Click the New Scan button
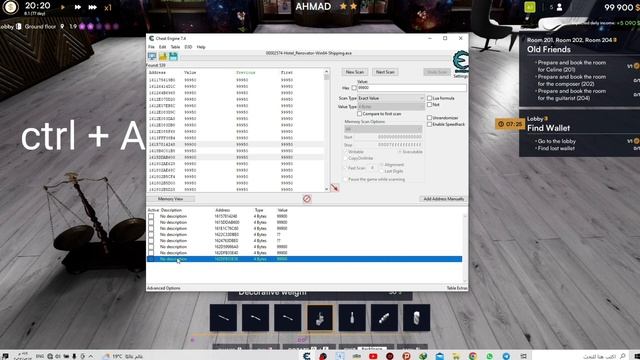The height and width of the screenshot is (360, 640). [355, 72]
